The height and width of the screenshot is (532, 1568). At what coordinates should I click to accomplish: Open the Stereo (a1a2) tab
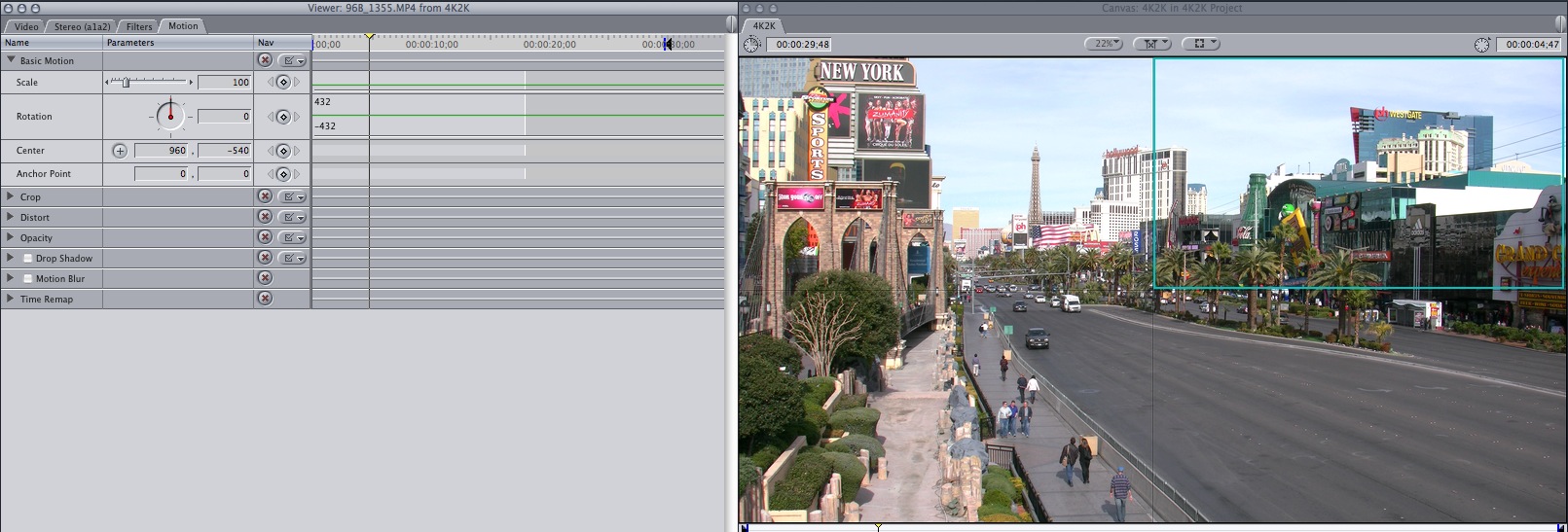click(x=82, y=26)
